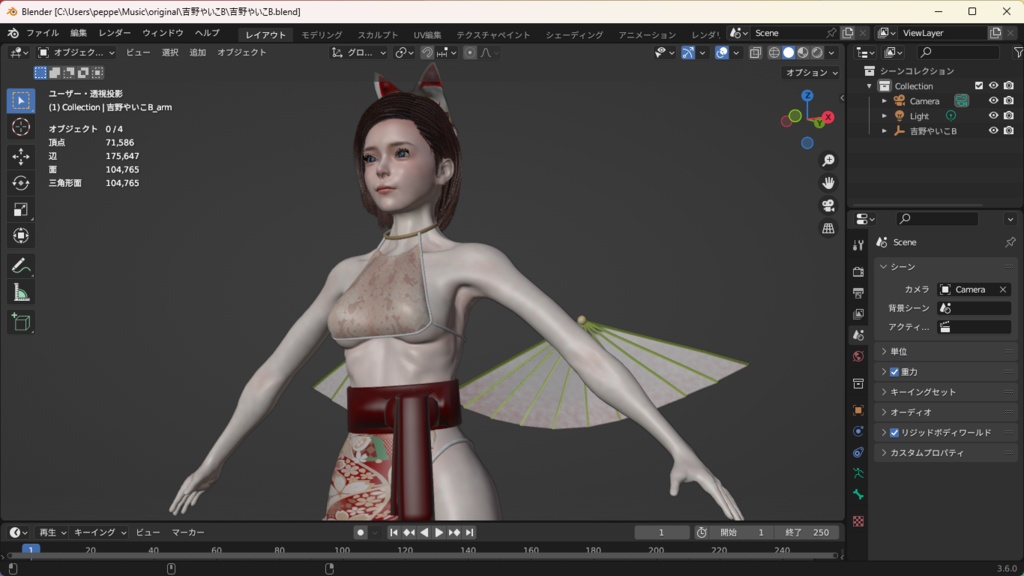Open the World properties tab

tap(858, 357)
